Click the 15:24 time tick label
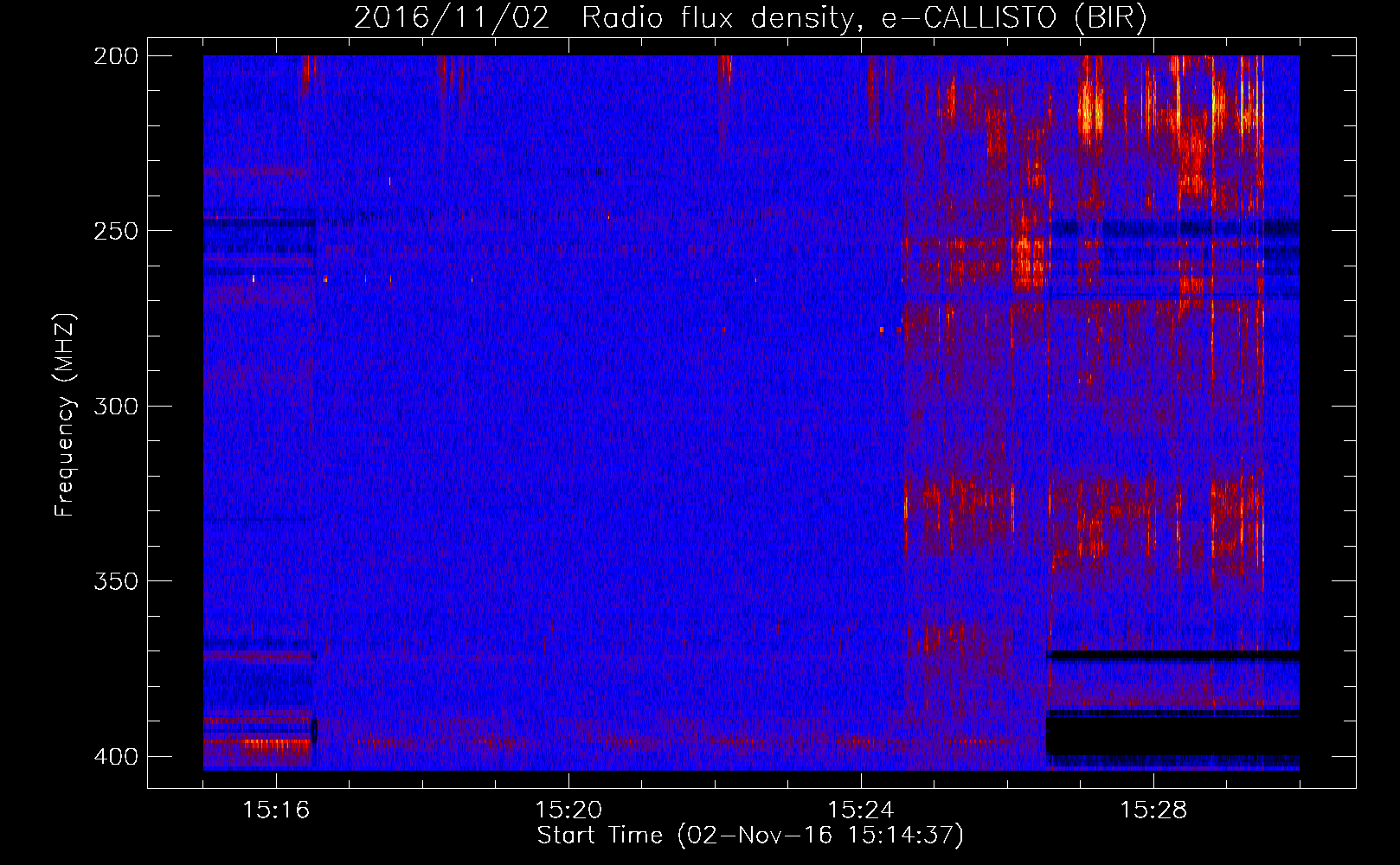Screen dimensions: 1400x865 [861, 811]
